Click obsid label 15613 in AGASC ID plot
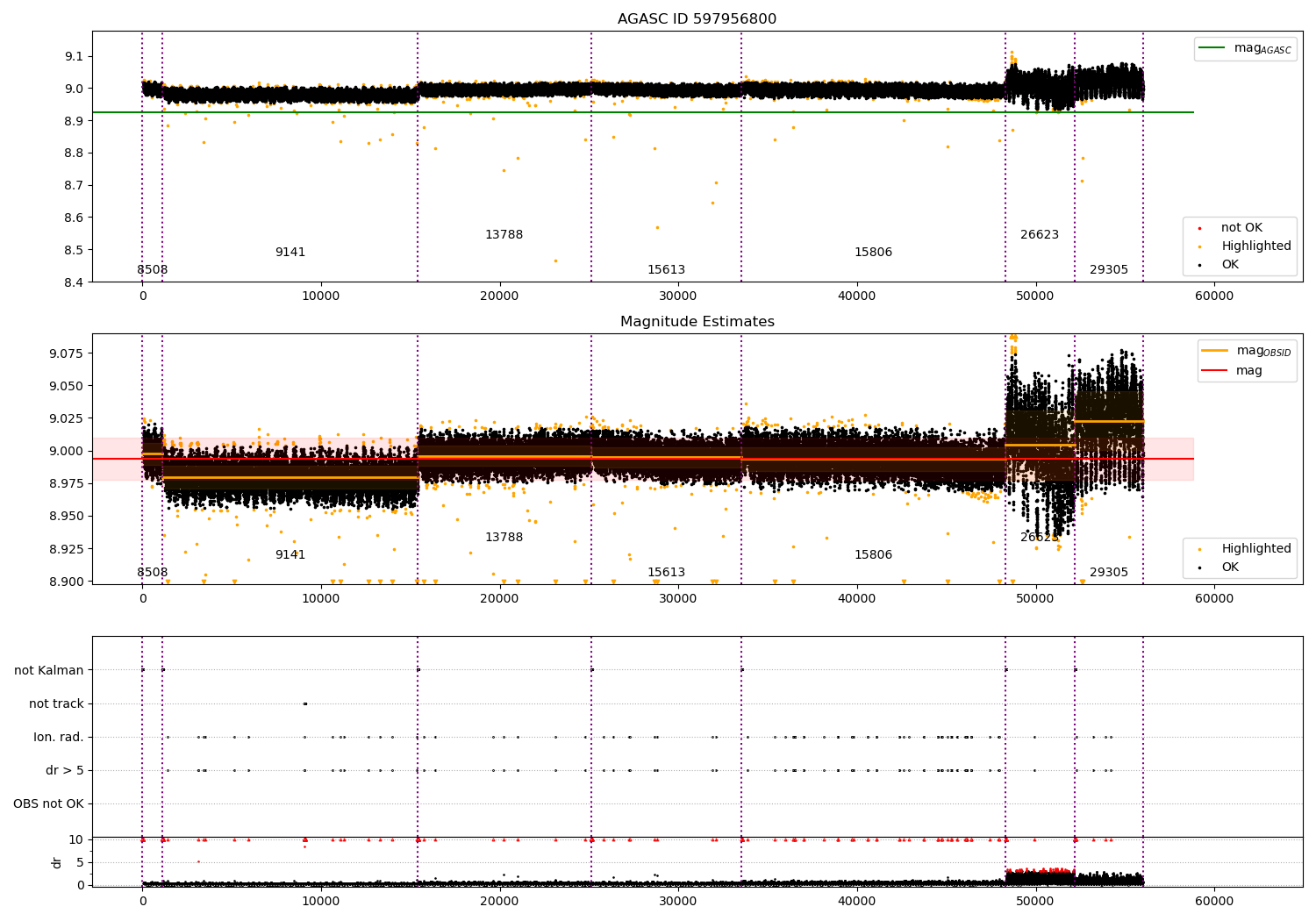The width and height of the screenshot is (1316, 921). coord(666,270)
